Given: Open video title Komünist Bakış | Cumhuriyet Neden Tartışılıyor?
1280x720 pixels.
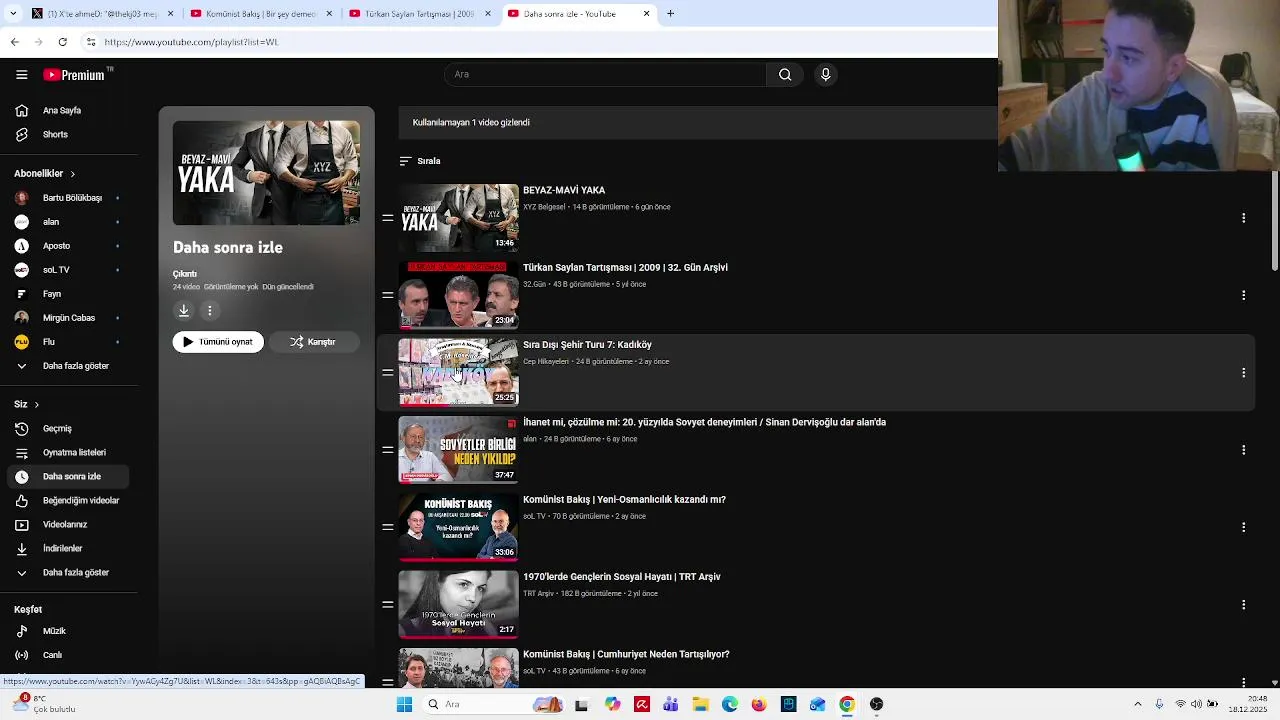Looking at the screenshot, I should [x=626, y=654].
